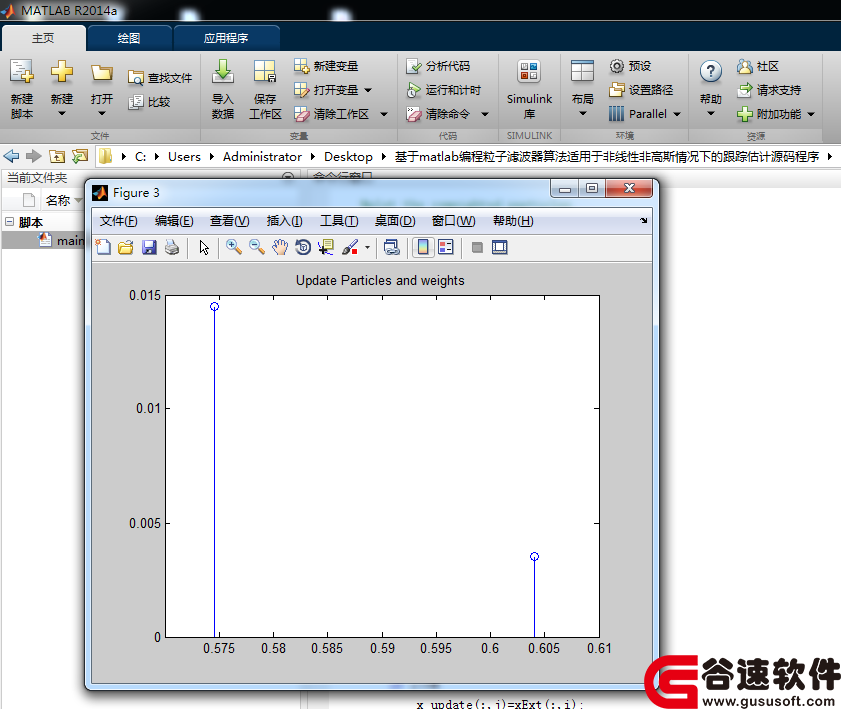Toggle the Edit Plot arrow tool
Viewport: 841px width, 709px height.
(x=204, y=247)
